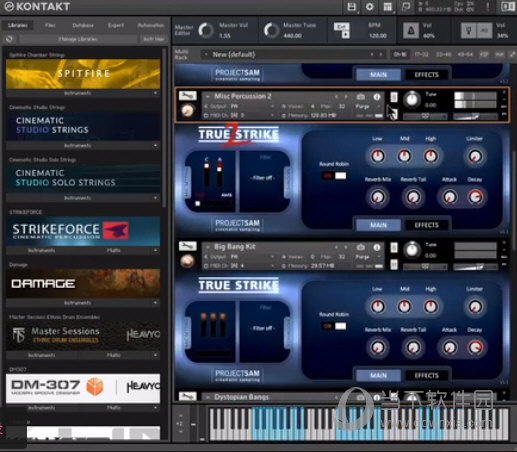Switch to the Expert tab

(x=116, y=25)
